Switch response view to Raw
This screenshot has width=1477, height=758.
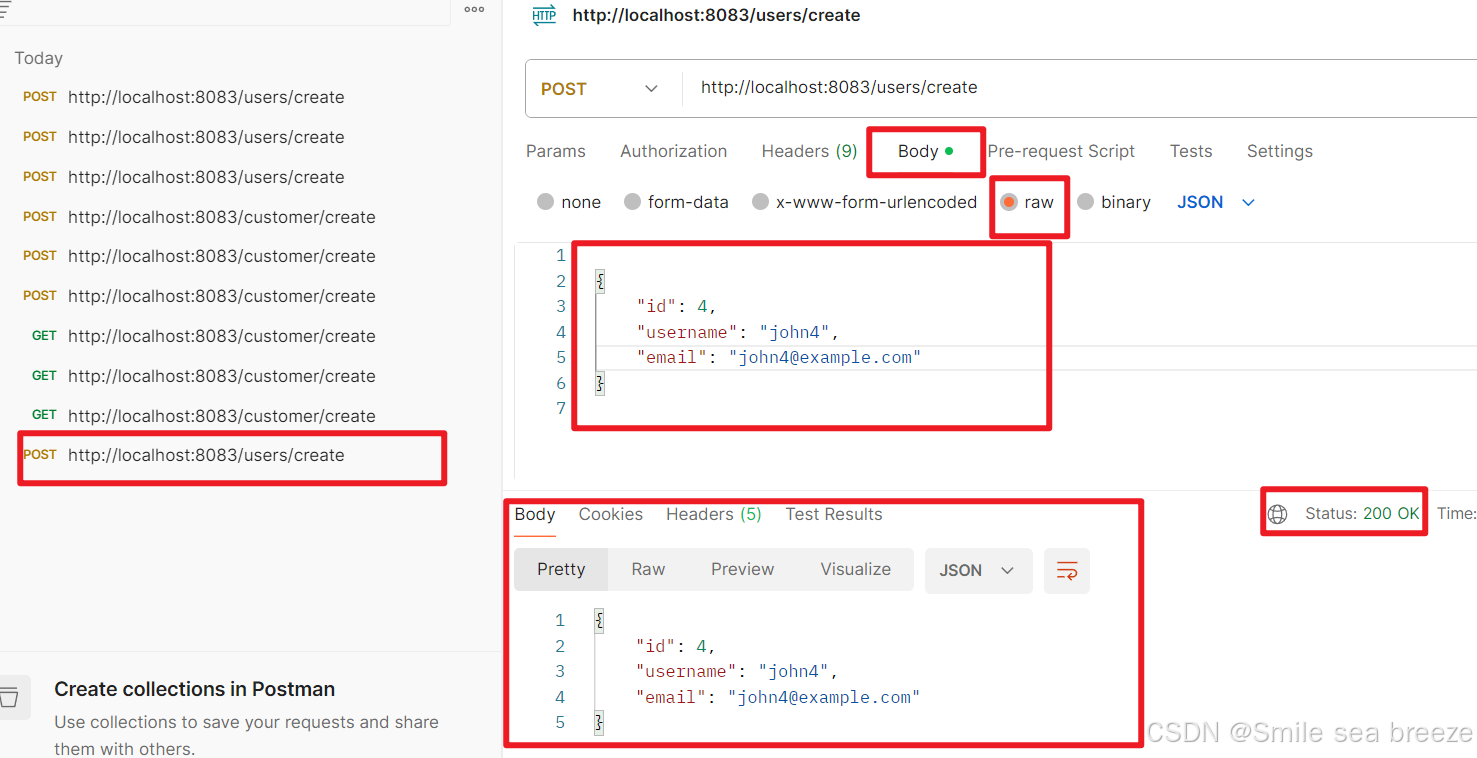click(x=648, y=569)
